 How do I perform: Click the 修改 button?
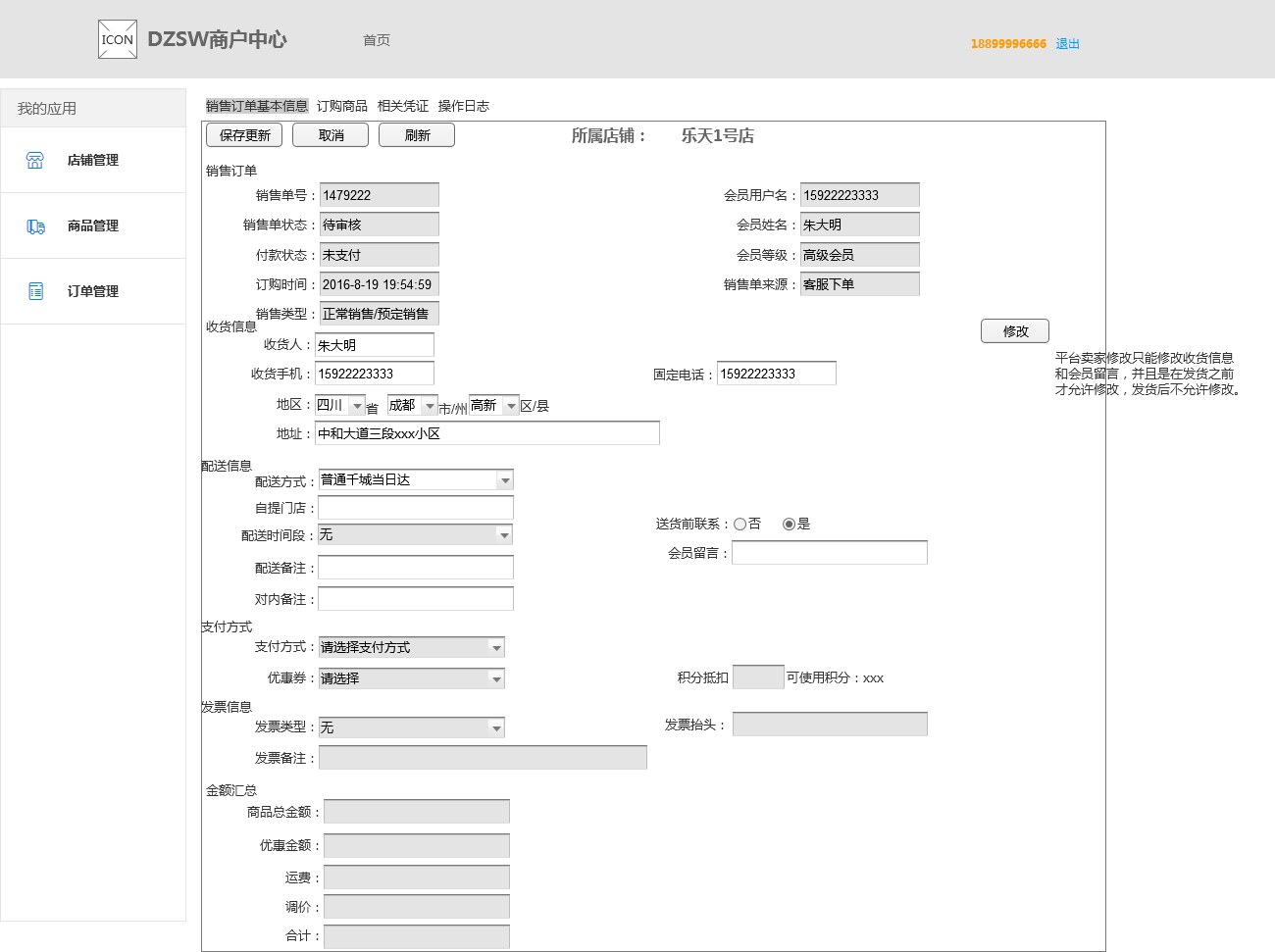1015,331
